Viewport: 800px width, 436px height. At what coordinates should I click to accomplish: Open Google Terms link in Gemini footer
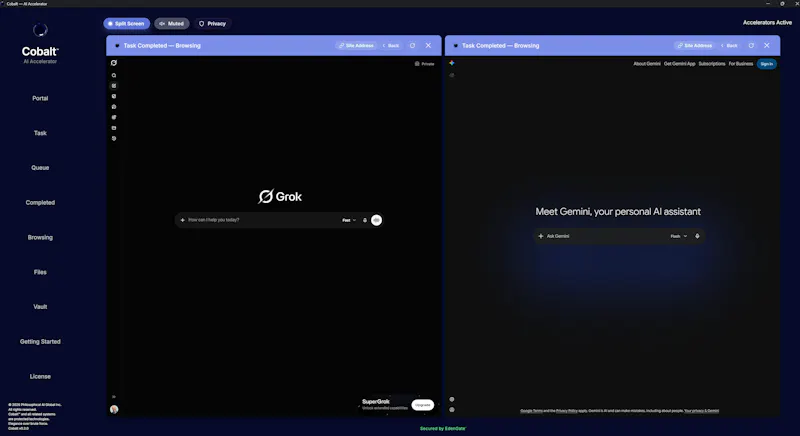(x=531, y=411)
